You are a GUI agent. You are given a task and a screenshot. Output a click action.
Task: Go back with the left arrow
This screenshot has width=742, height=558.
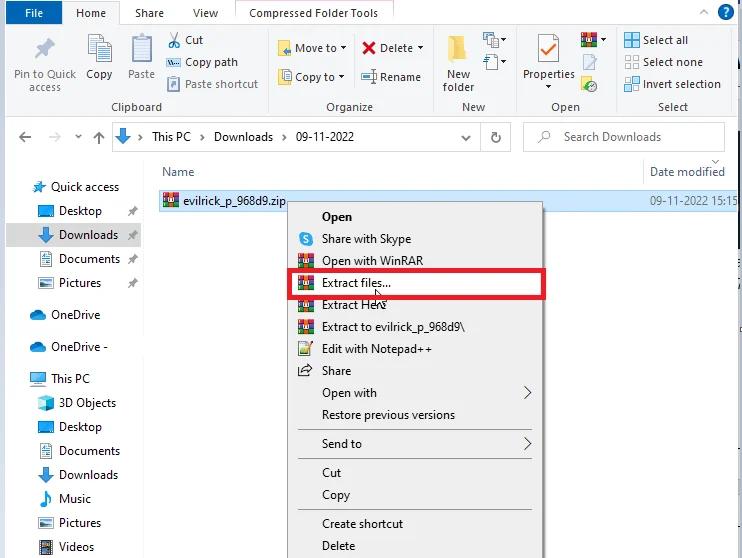click(25, 137)
